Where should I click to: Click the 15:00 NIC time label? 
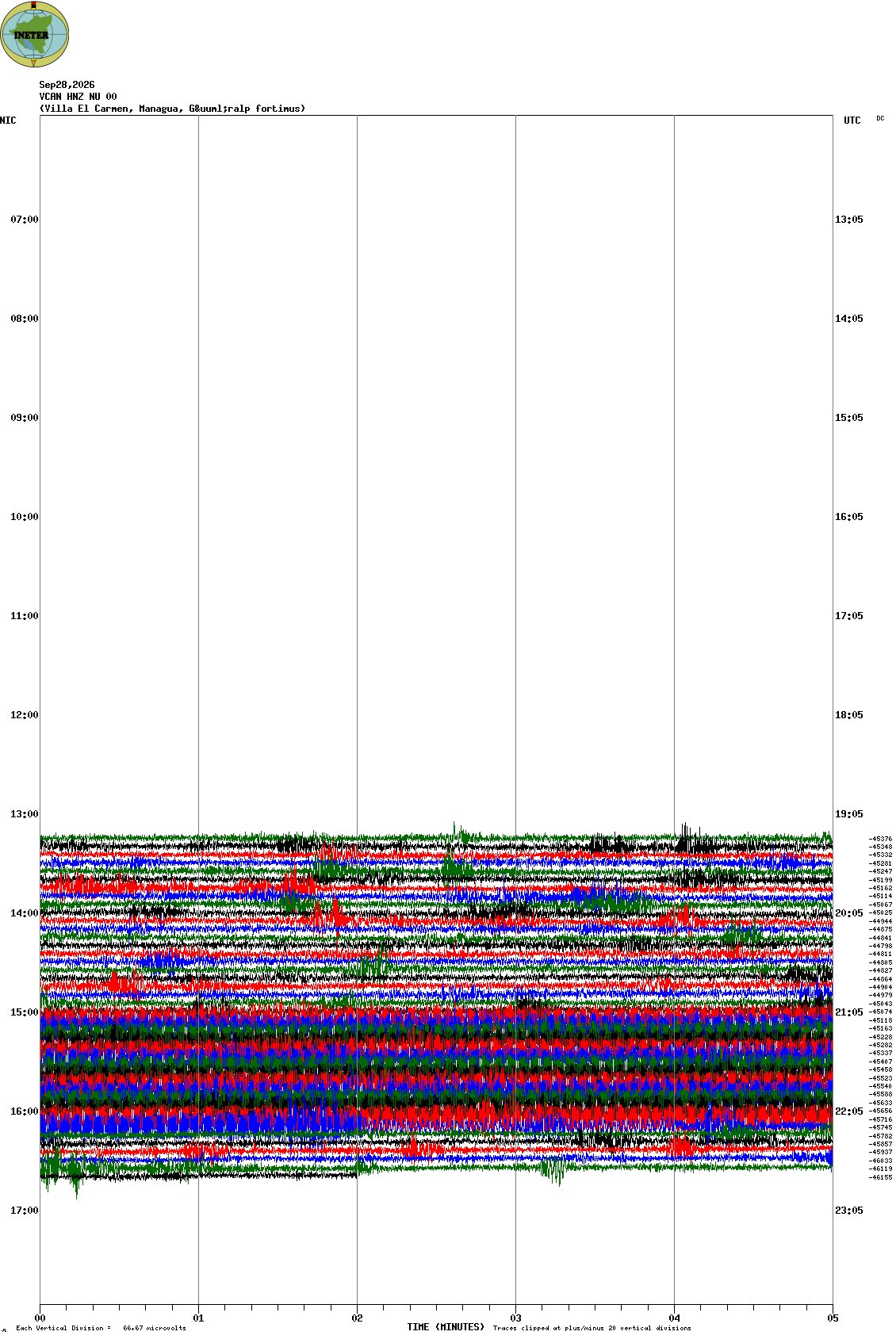point(24,1012)
